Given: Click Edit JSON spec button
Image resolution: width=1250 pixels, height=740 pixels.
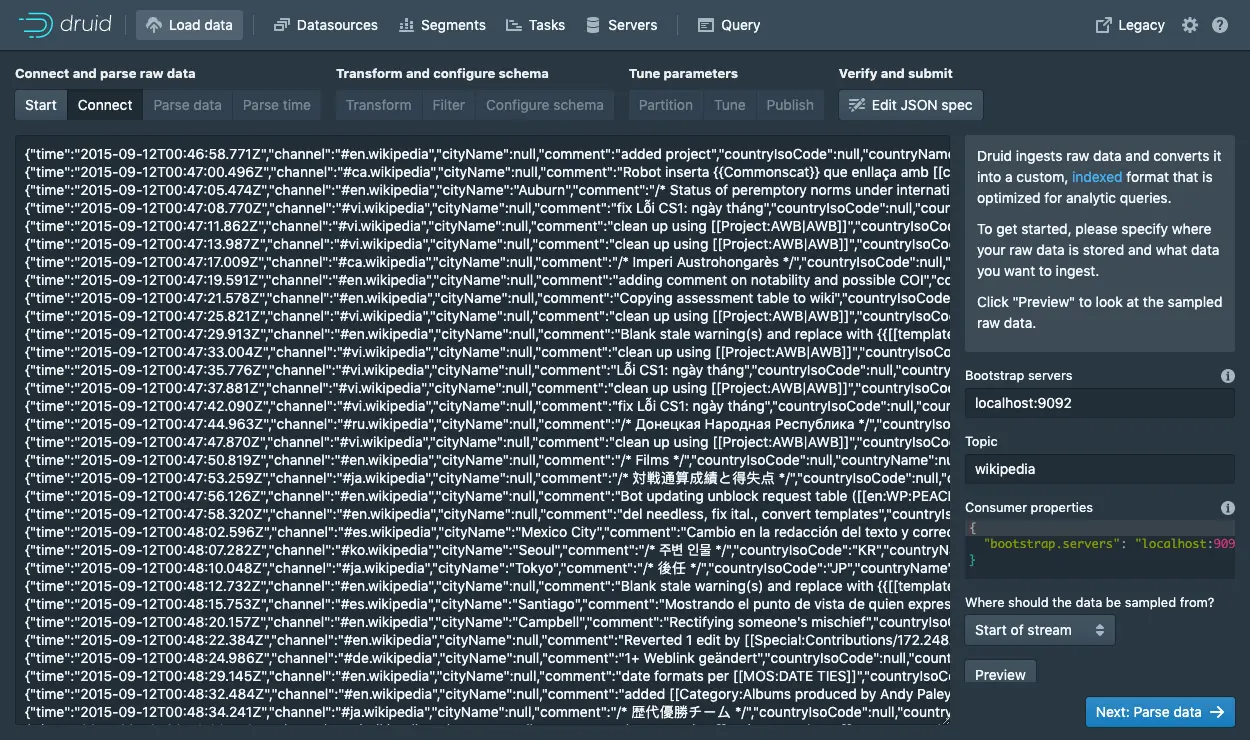Looking at the screenshot, I should point(911,105).
